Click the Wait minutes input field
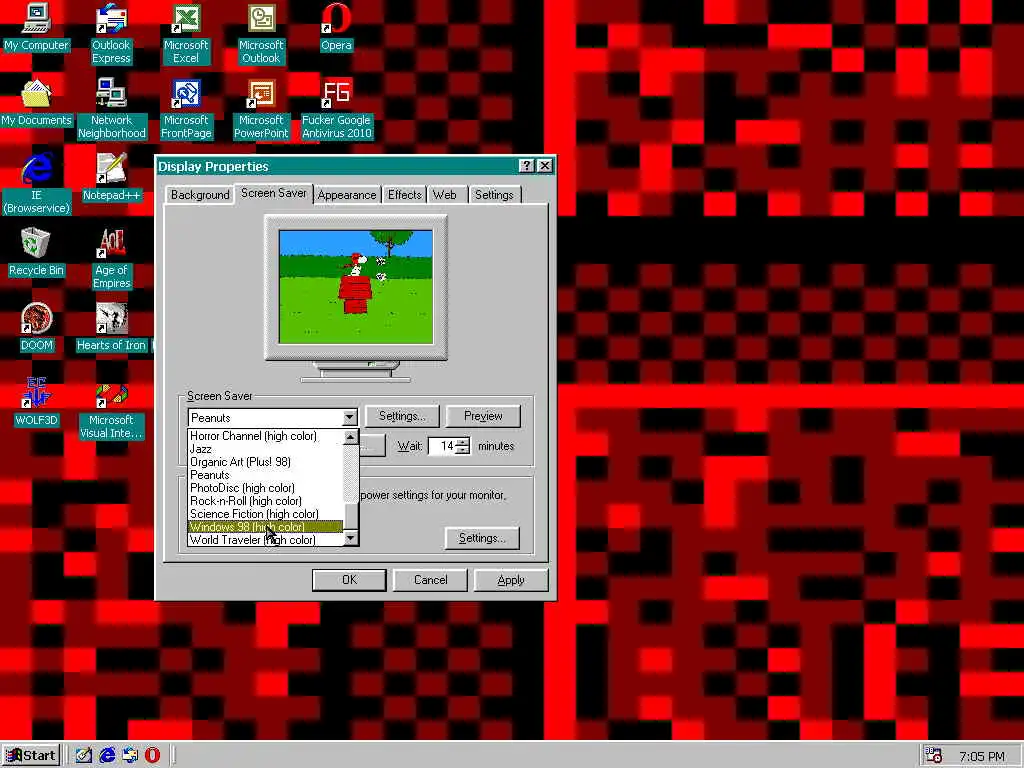This screenshot has height=768, width=1024. tap(442, 446)
